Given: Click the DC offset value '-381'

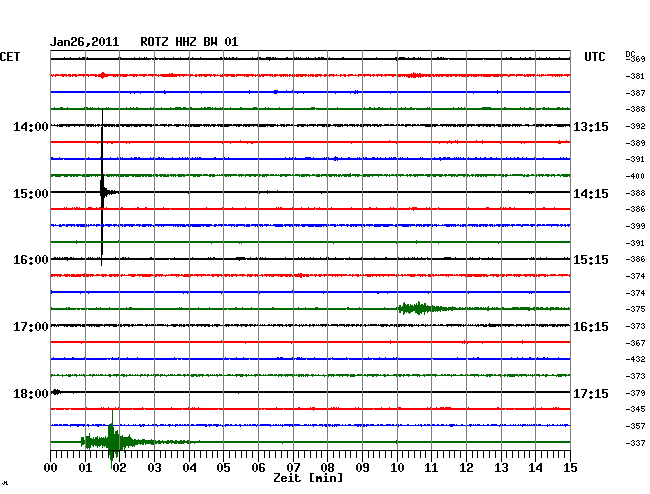Looking at the screenshot, I should pos(635,76).
